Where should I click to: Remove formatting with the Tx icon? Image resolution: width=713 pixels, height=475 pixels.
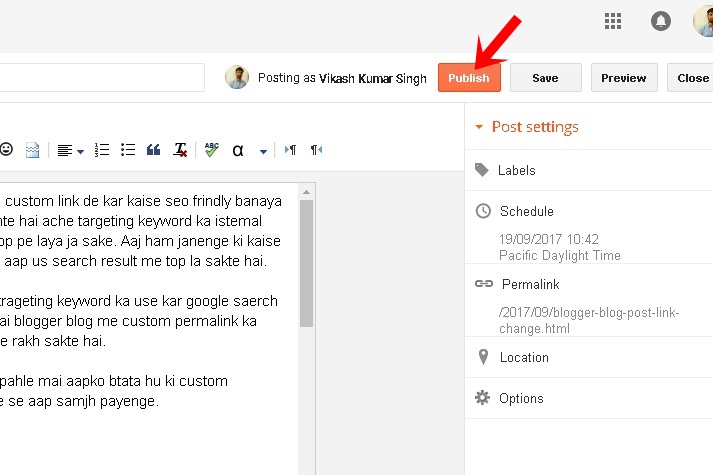point(180,150)
